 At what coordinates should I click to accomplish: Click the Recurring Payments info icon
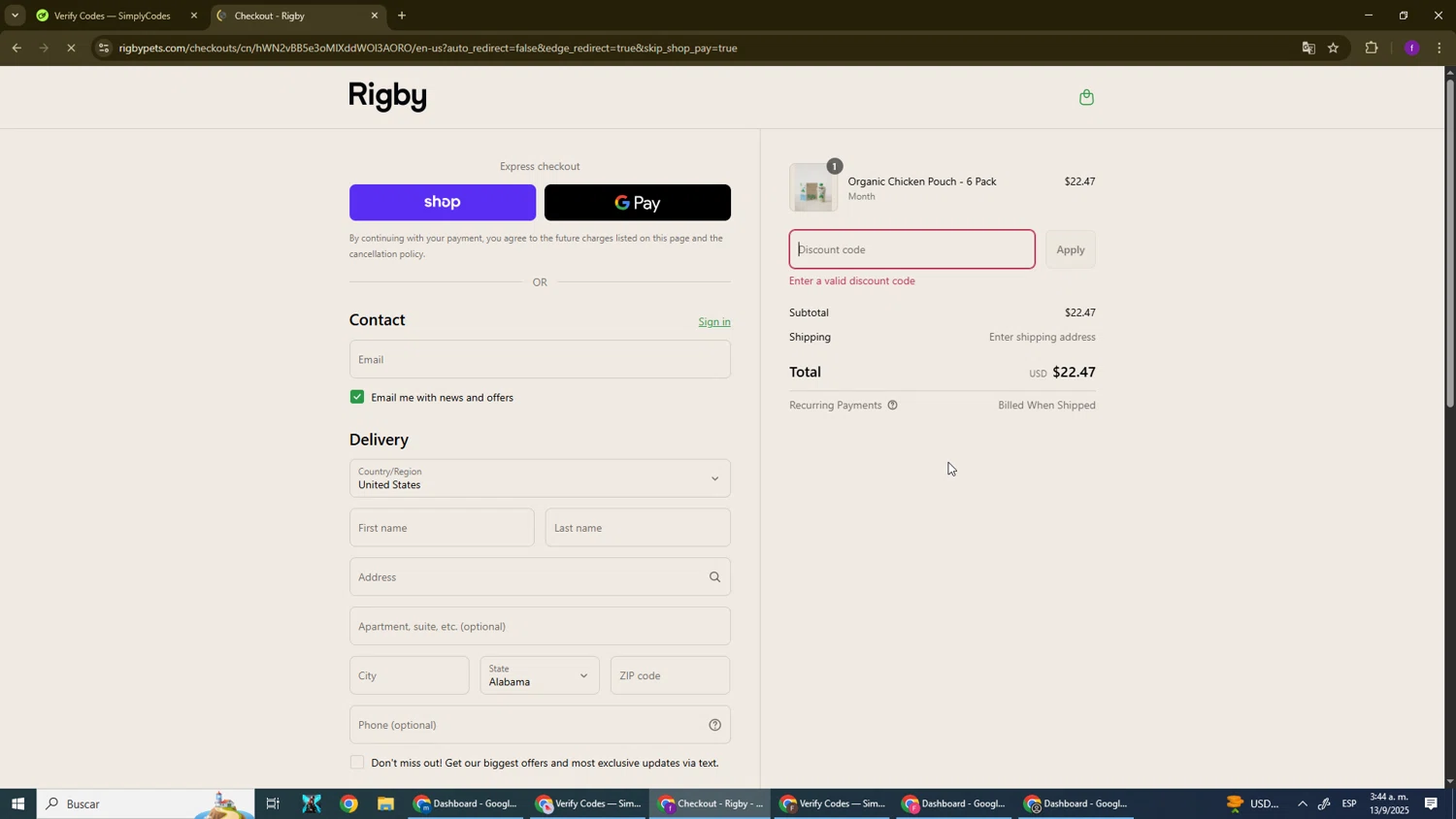pyautogui.click(x=892, y=406)
